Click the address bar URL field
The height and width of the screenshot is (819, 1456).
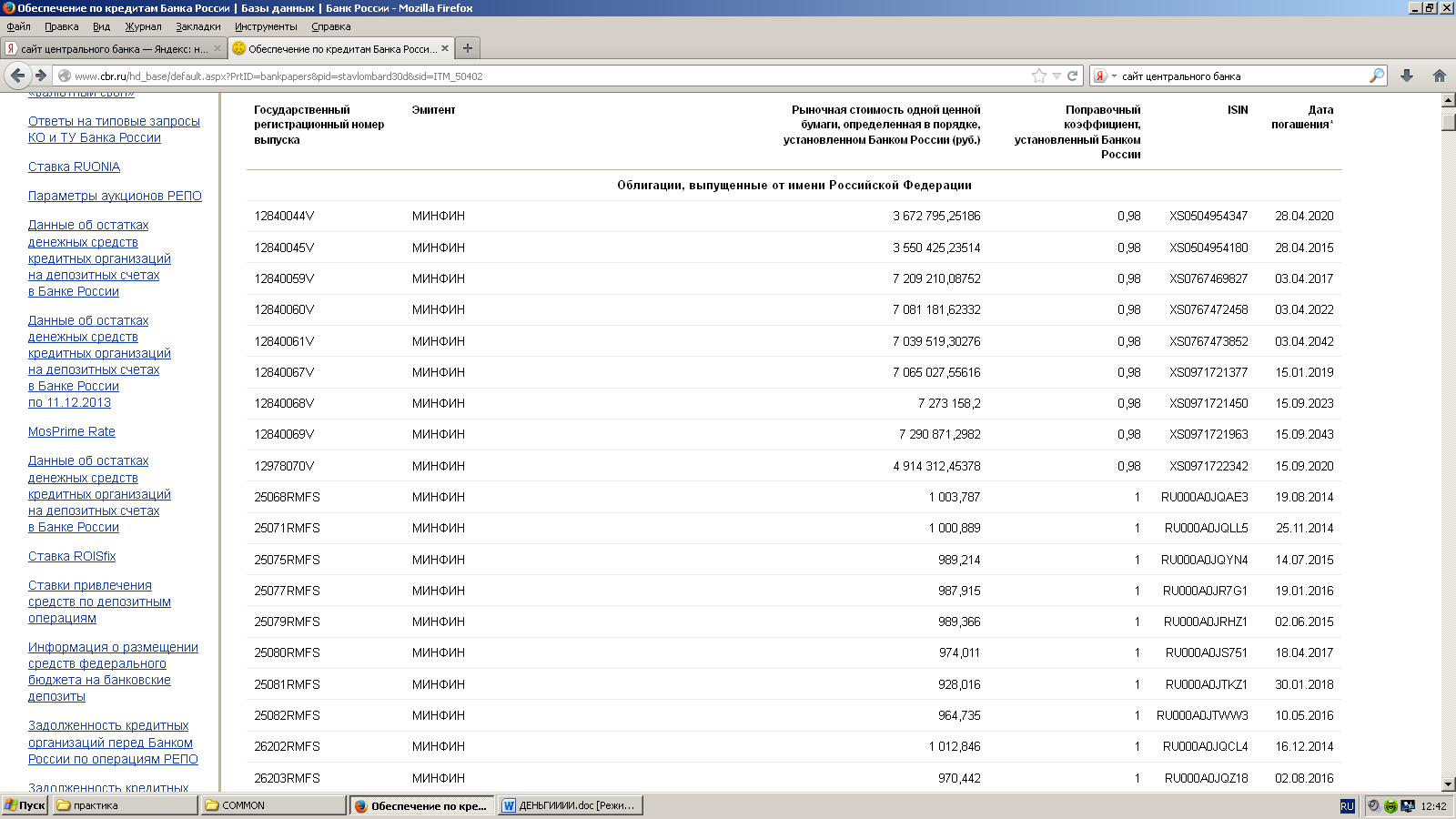546,76
